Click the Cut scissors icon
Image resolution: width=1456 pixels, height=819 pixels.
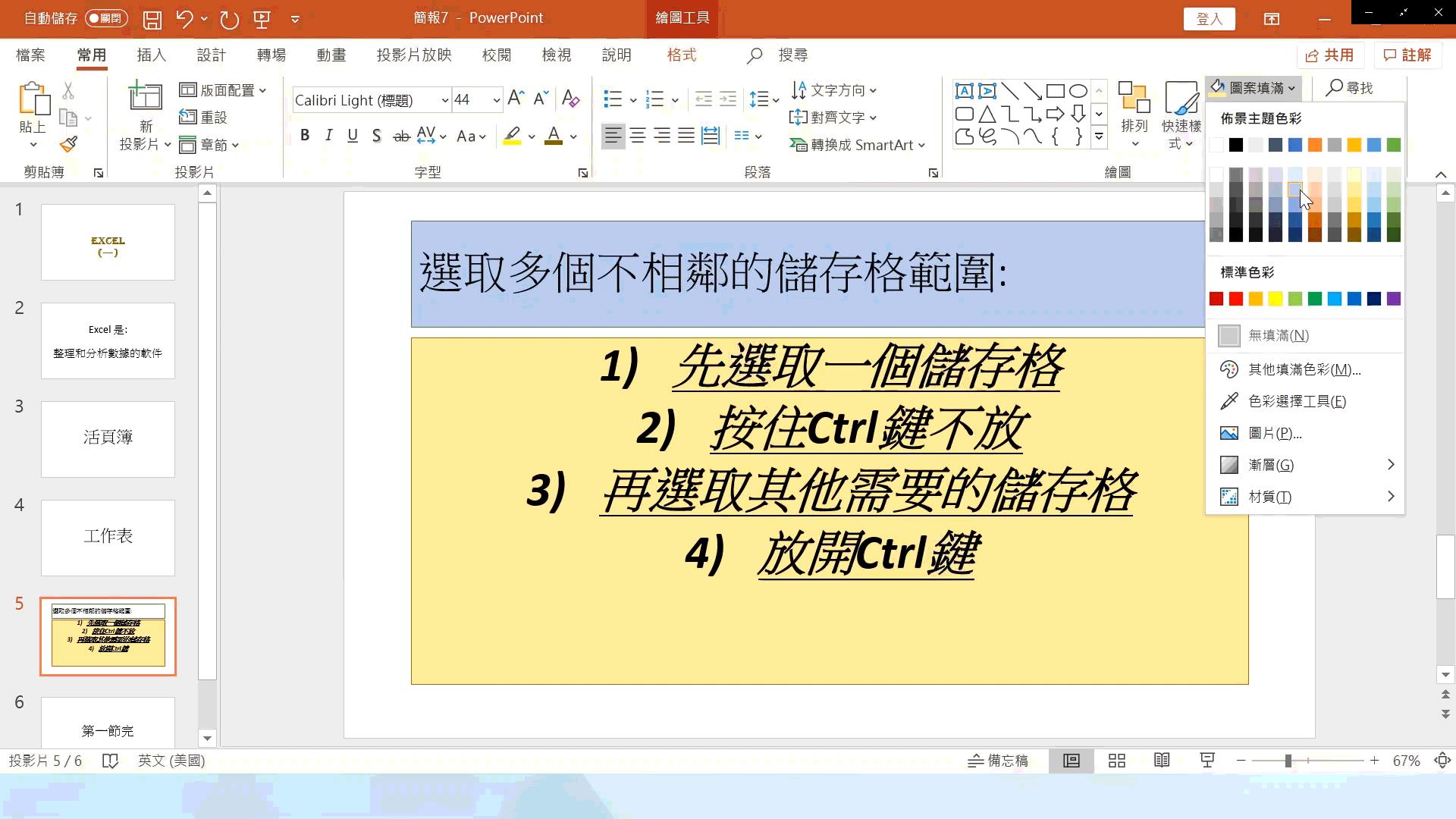[x=68, y=91]
